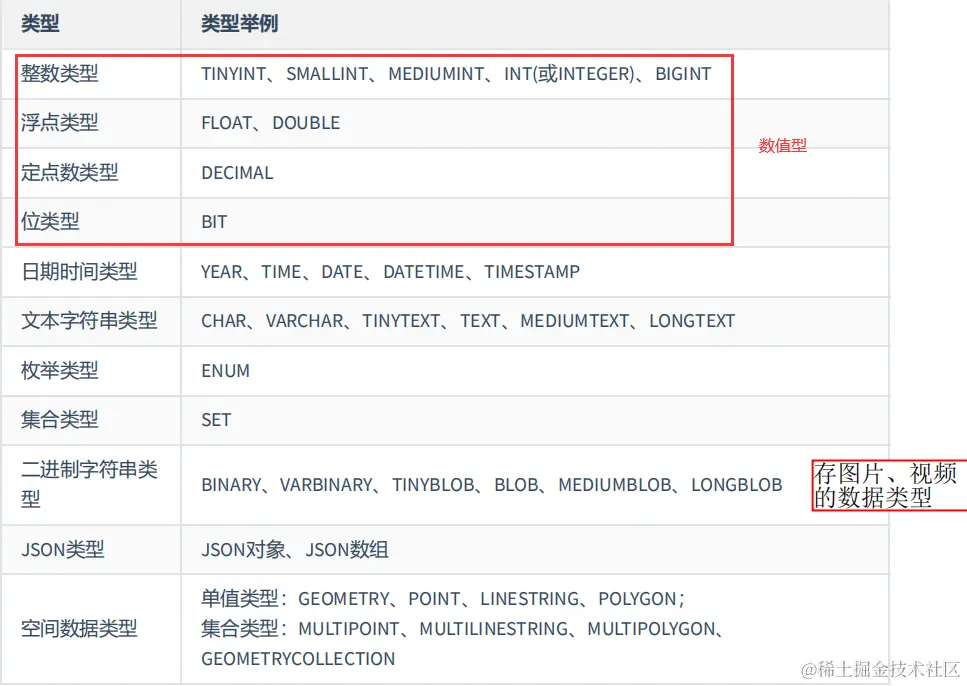This screenshot has height=686, width=967.
Task: Click the '类型举例' column header
Action: pos(535,24)
